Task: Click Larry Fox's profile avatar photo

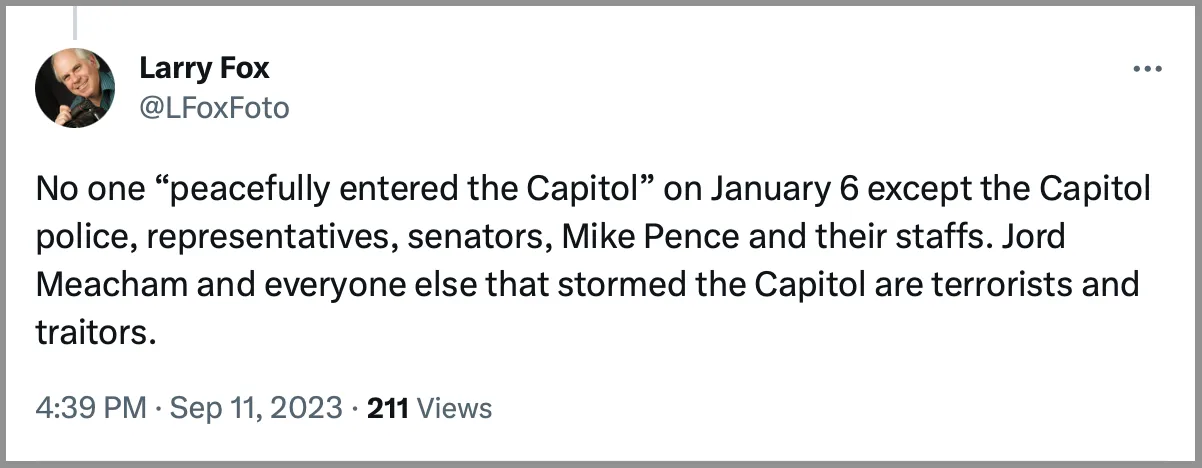Action: pyautogui.click(x=75, y=88)
